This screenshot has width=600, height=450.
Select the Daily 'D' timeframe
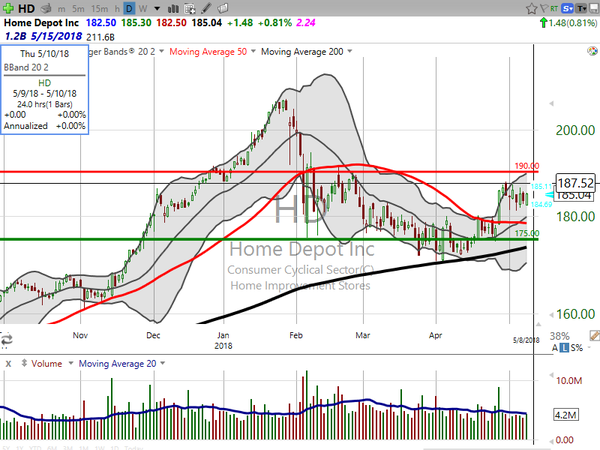[x=129, y=8]
